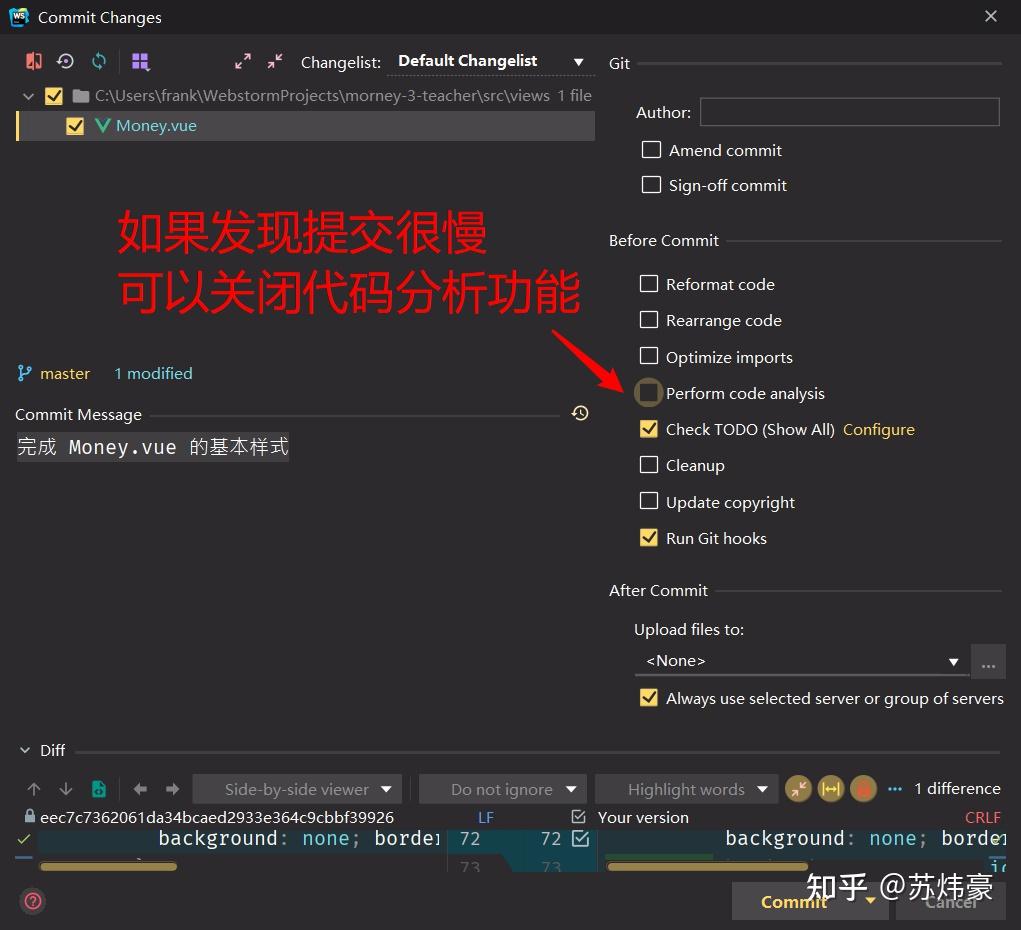The height and width of the screenshot is (930, 1021).
Task: Click the help question mark icon
Action: [33, 901]
